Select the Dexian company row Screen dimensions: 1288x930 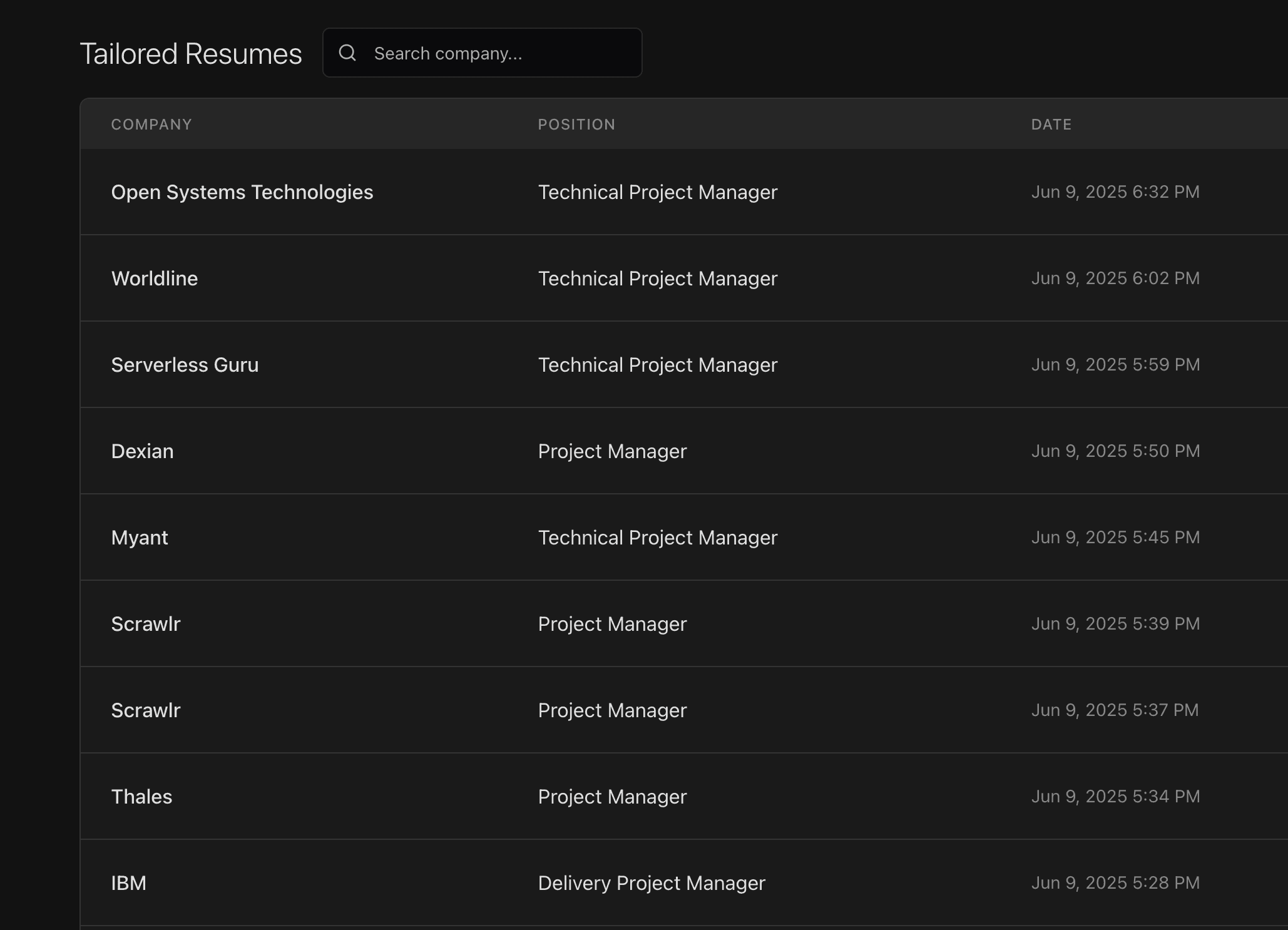pos(684,451)
